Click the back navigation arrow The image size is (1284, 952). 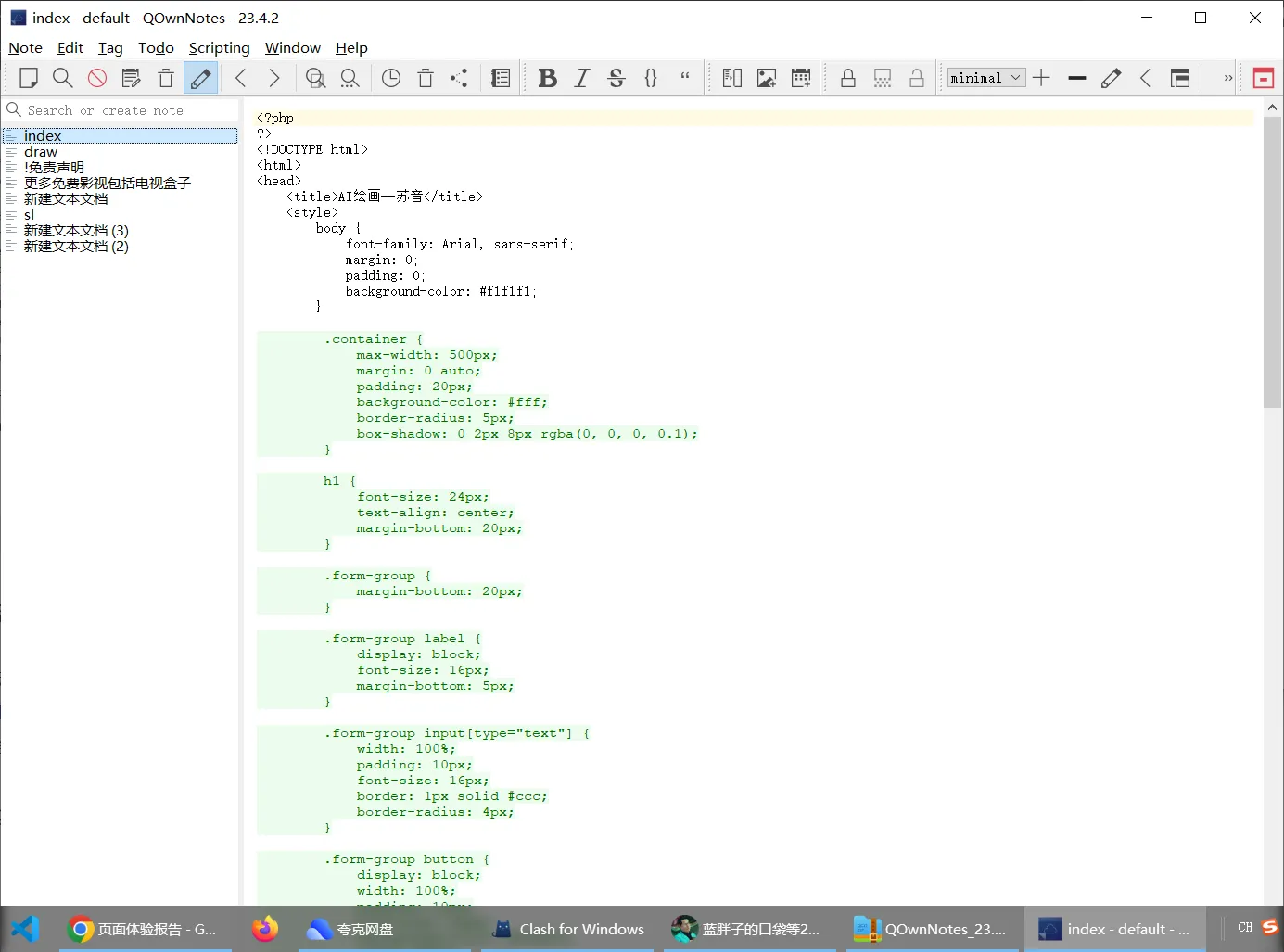[x=240, y=78]
